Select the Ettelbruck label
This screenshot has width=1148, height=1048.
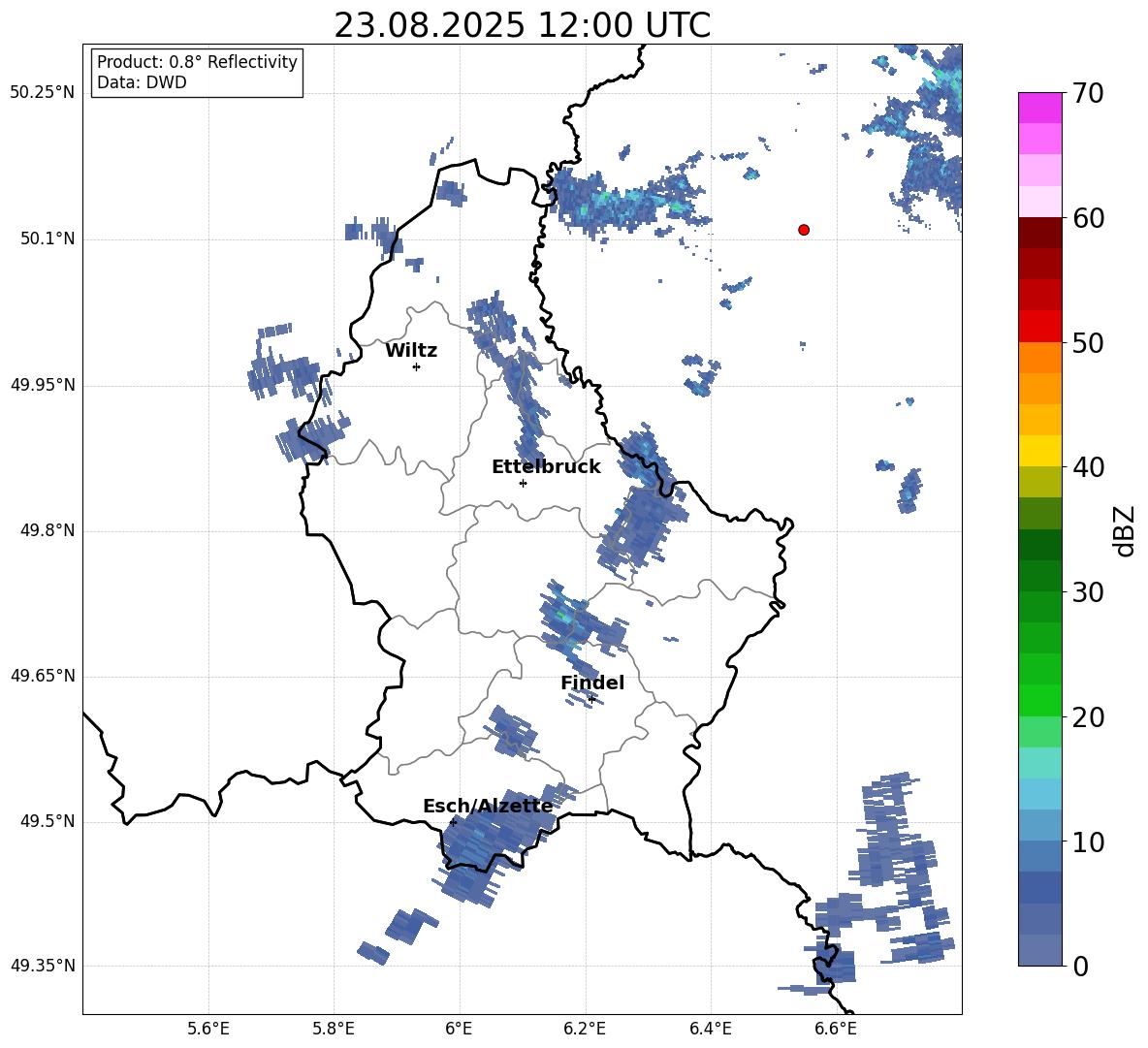(546, 467)
